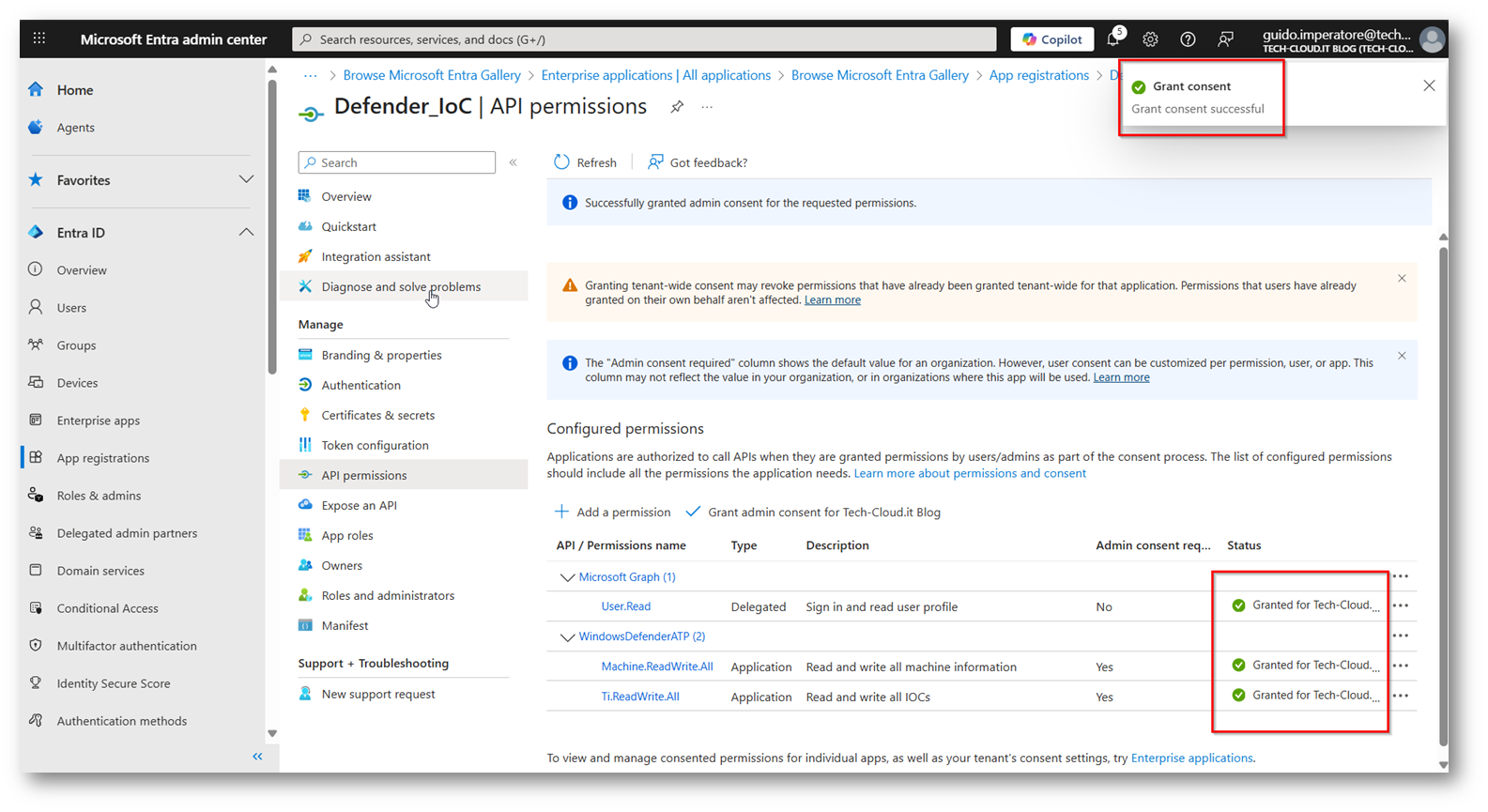
Task: Collapse the app resource menu
Action: click(x=514, y=162)
